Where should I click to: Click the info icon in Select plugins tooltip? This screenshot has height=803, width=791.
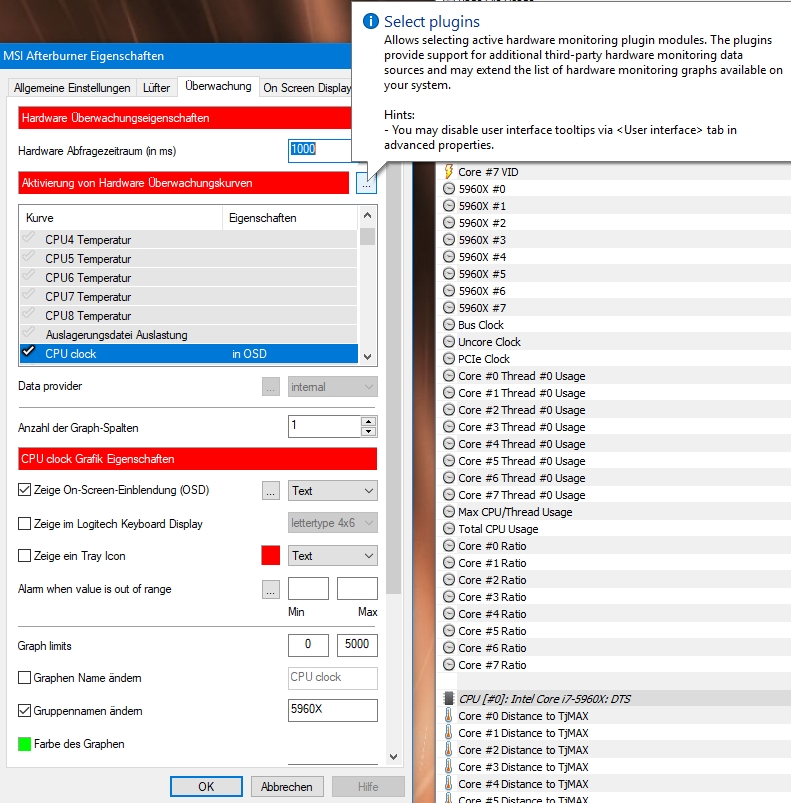point(371,21)
